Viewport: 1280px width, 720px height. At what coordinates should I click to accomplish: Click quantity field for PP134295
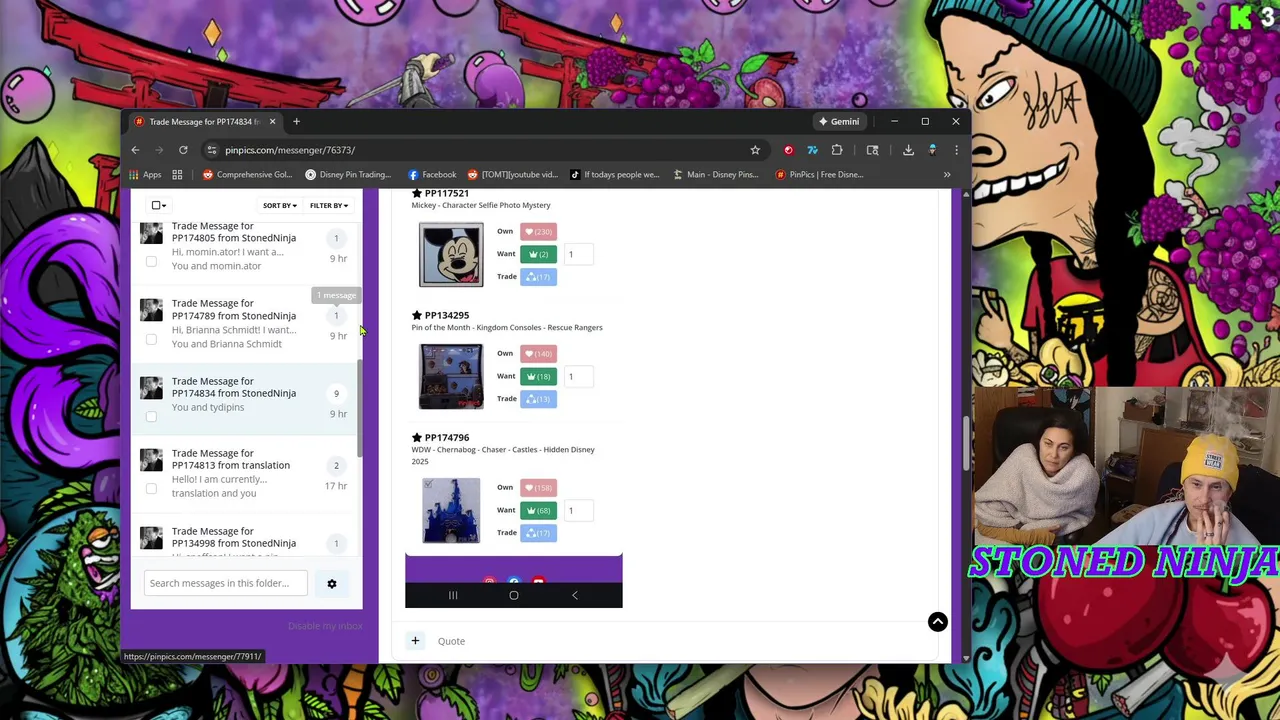(x=579, y=376)
